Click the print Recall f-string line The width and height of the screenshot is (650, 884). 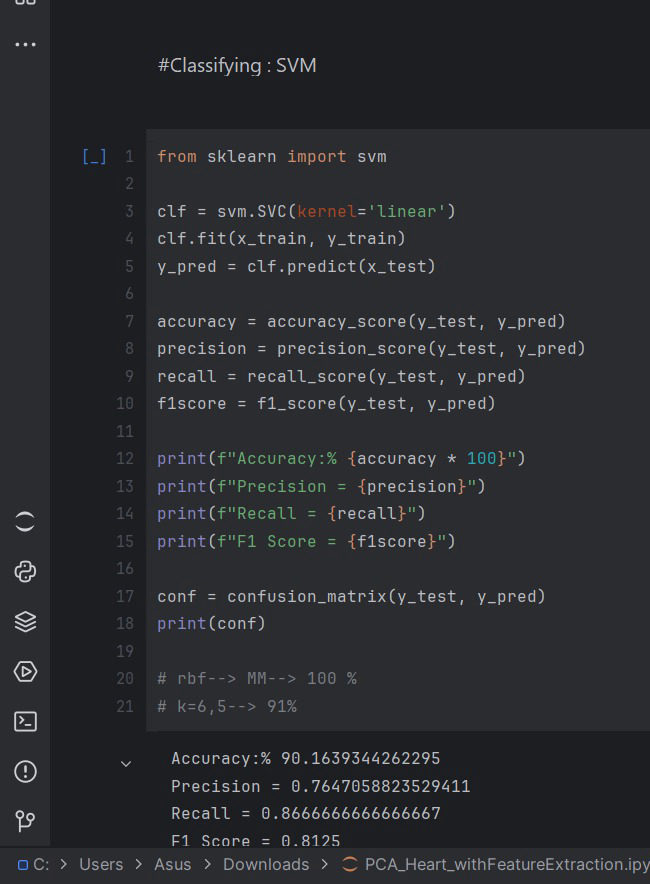[x=291, y=514]
